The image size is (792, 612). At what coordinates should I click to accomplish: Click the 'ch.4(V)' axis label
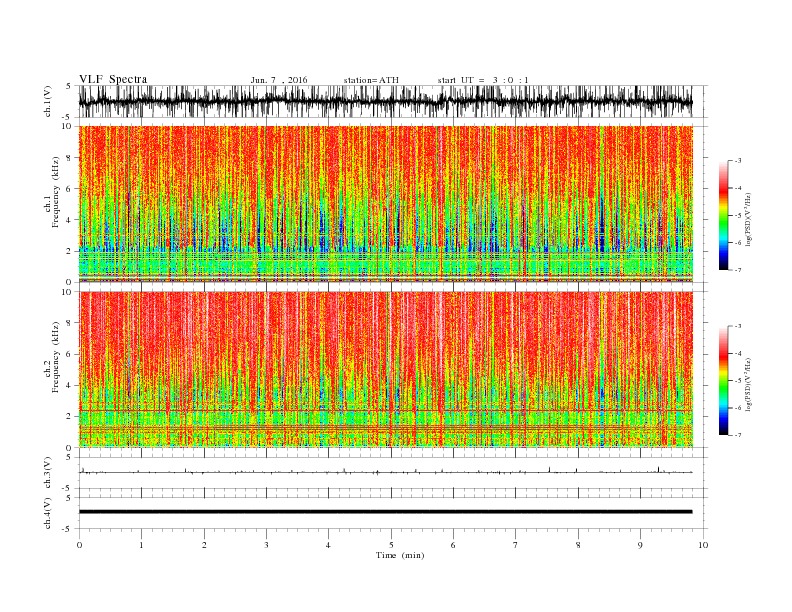[48, 513]
